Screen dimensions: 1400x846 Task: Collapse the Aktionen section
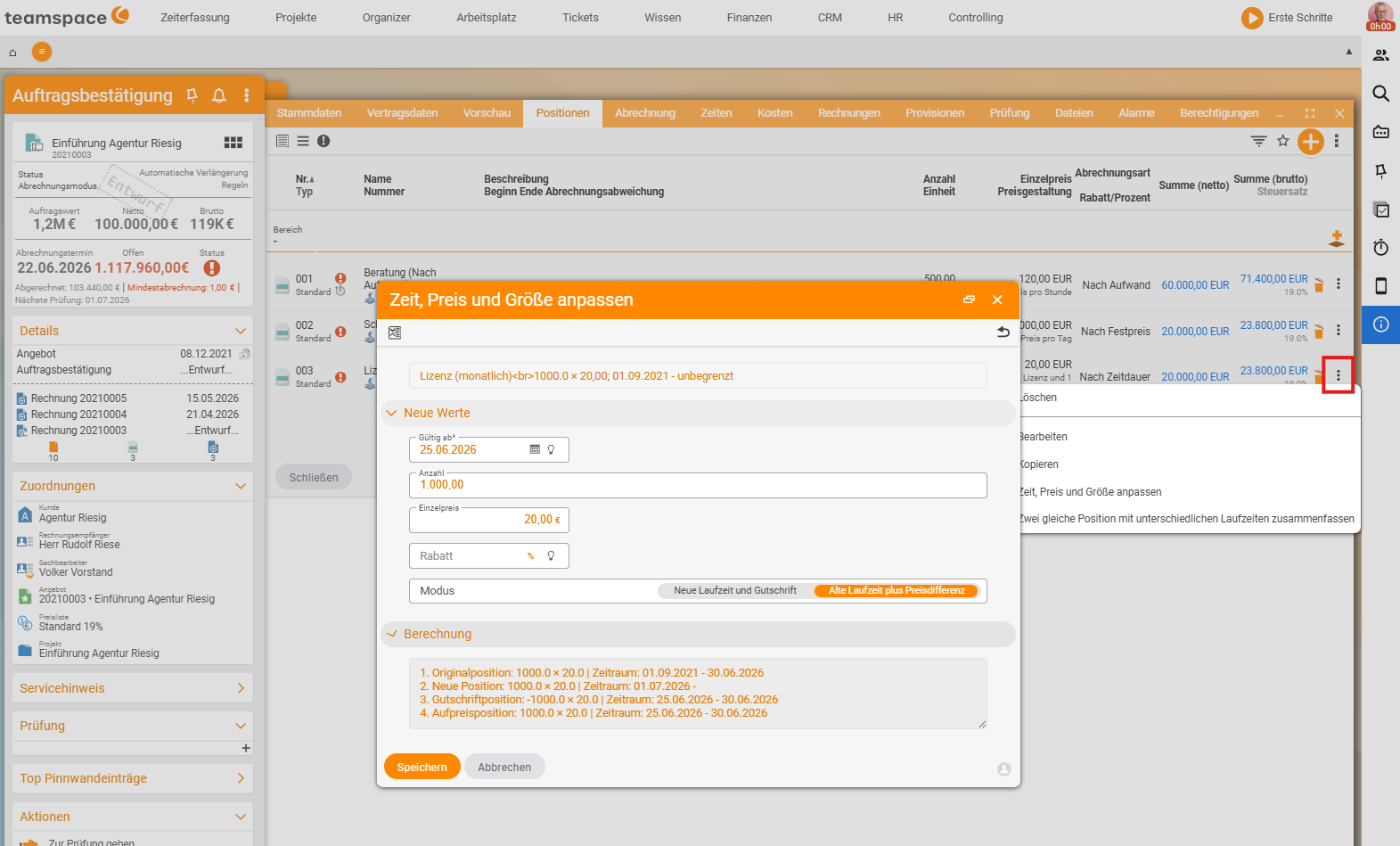[240, 817]
